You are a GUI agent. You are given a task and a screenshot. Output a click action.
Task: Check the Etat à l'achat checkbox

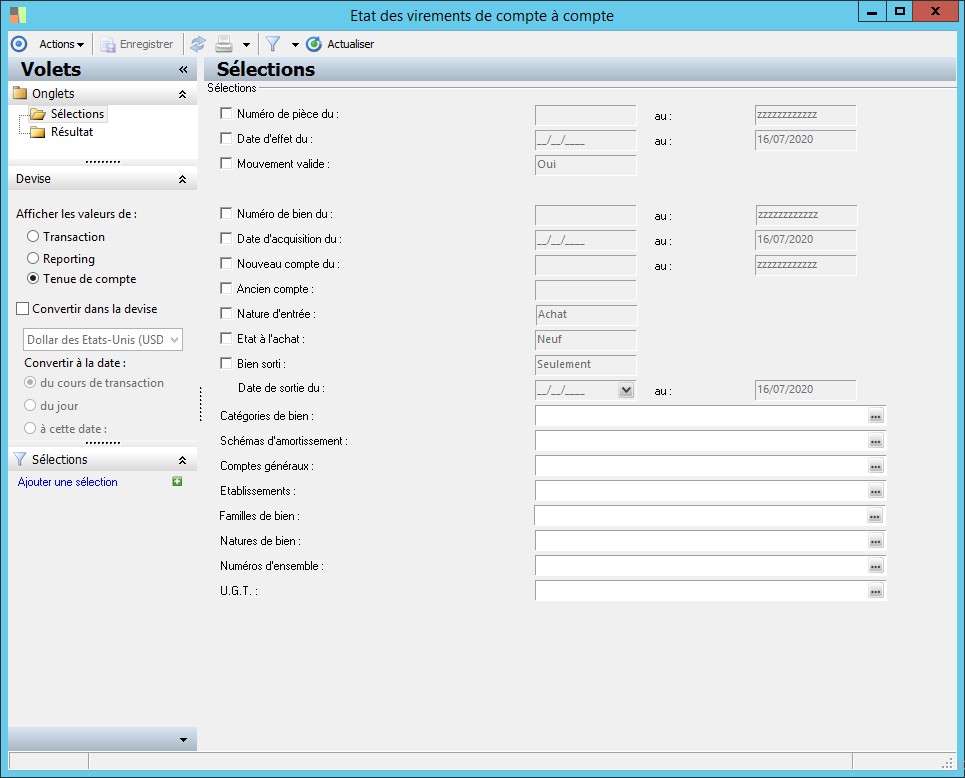(x=226, y=338)
